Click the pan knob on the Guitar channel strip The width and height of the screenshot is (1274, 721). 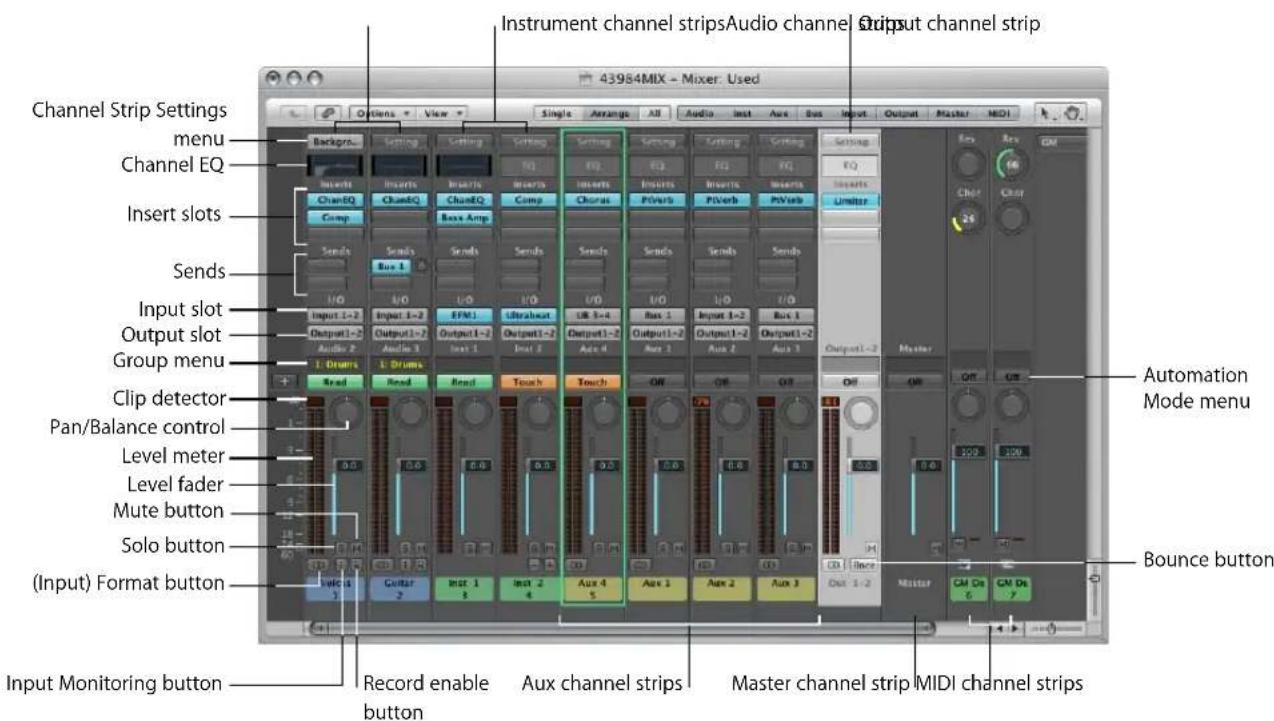tap(410, 413)
